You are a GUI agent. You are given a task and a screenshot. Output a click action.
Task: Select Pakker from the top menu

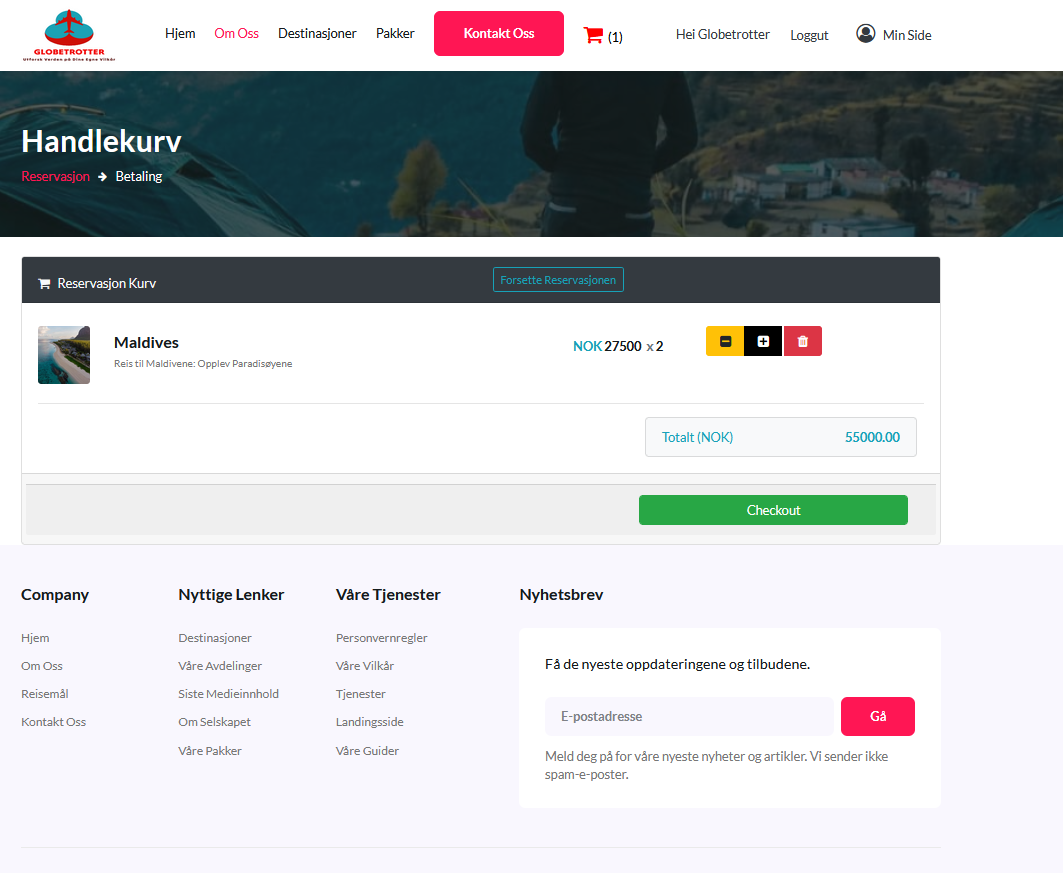pyautogui.click(x=395, y=33)
